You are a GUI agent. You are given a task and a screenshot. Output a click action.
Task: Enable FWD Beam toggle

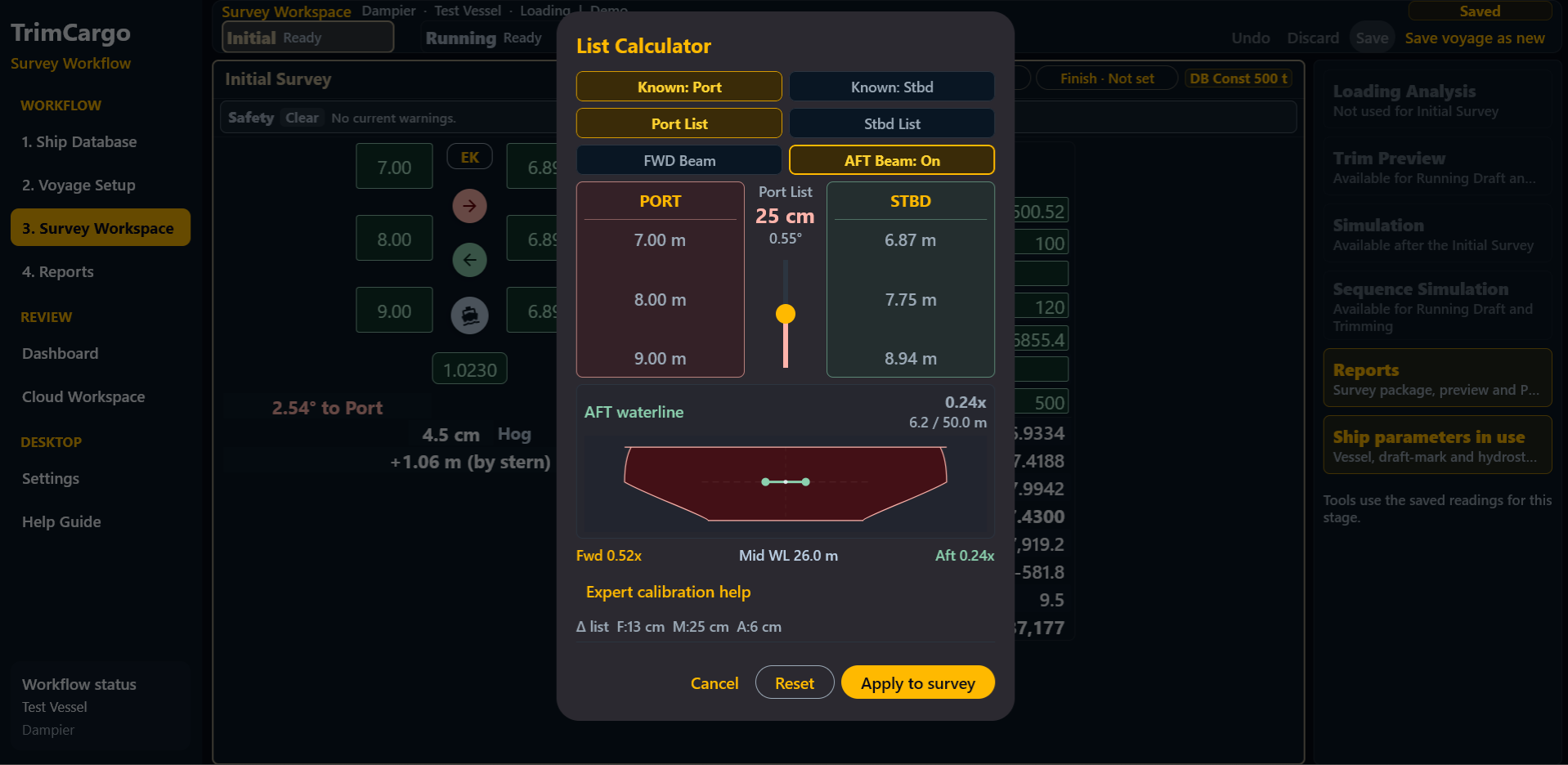(679, 160)
